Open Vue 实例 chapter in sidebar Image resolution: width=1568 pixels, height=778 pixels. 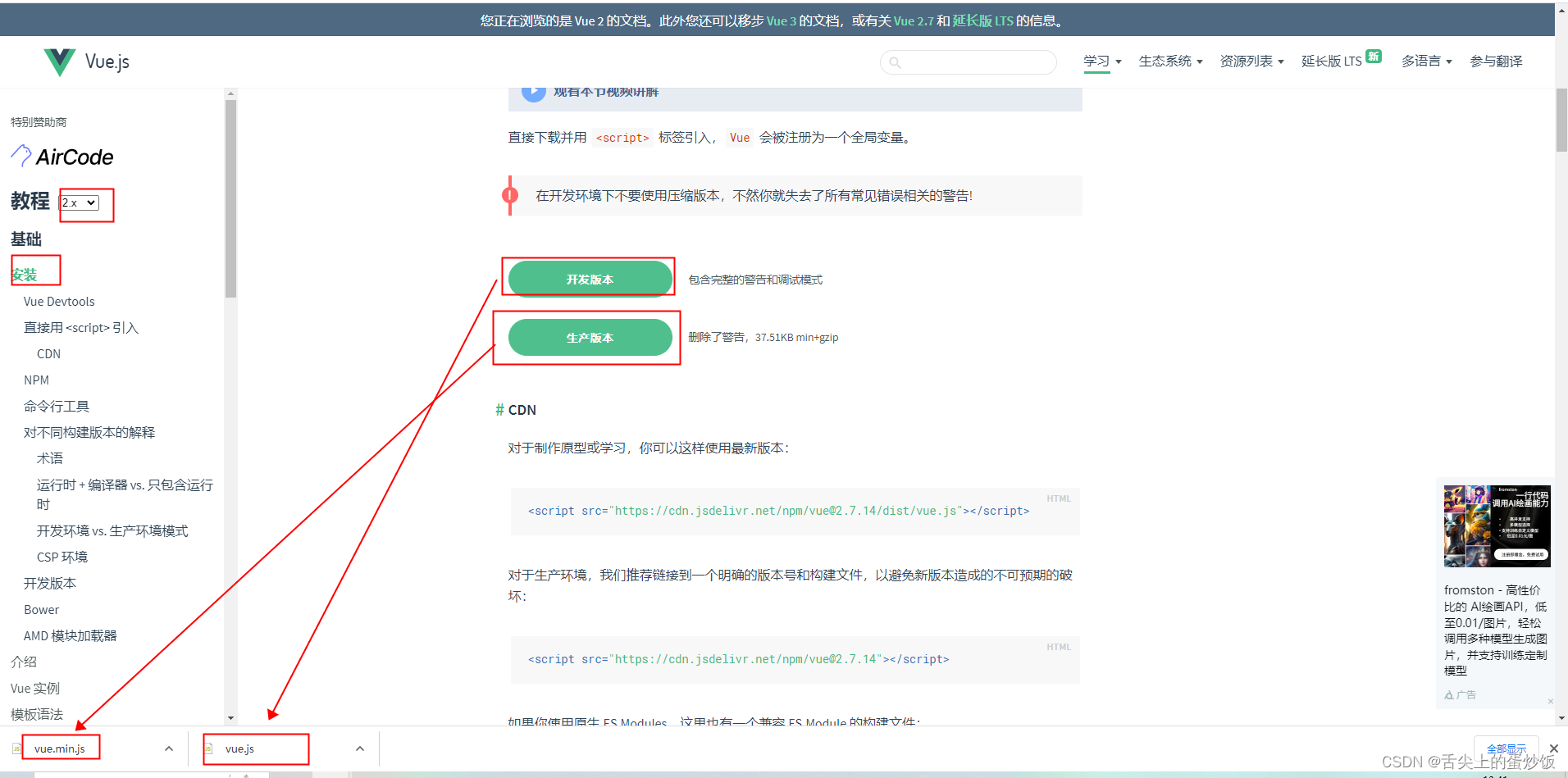(x=35, y=689)
